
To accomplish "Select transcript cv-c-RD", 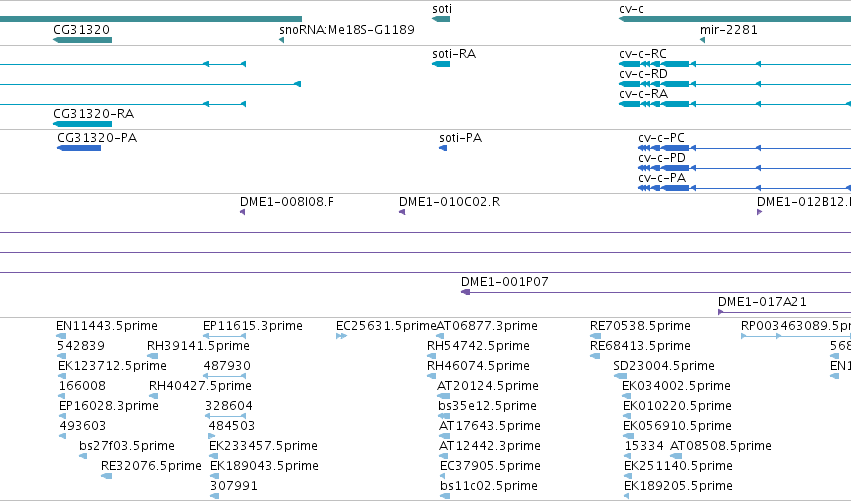I will pyautogui.click(x=735, y=84).
